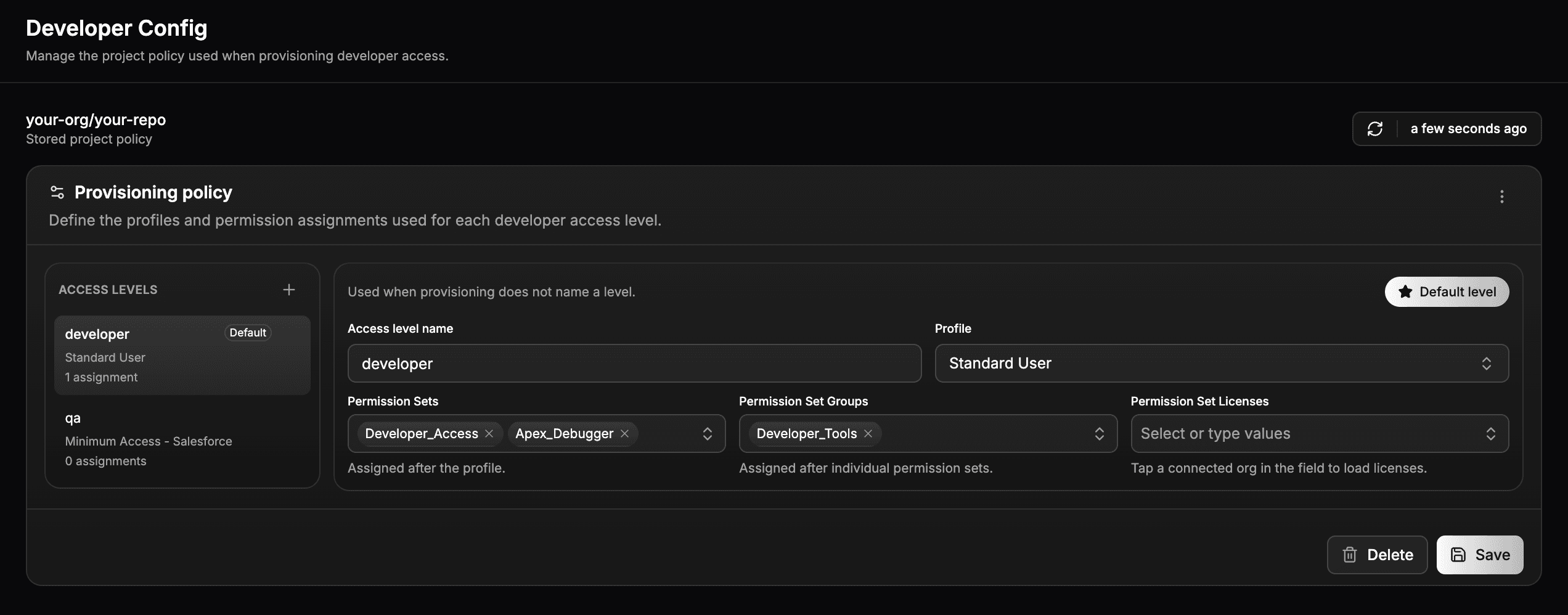Click the your-org/your-repo title

96,120
